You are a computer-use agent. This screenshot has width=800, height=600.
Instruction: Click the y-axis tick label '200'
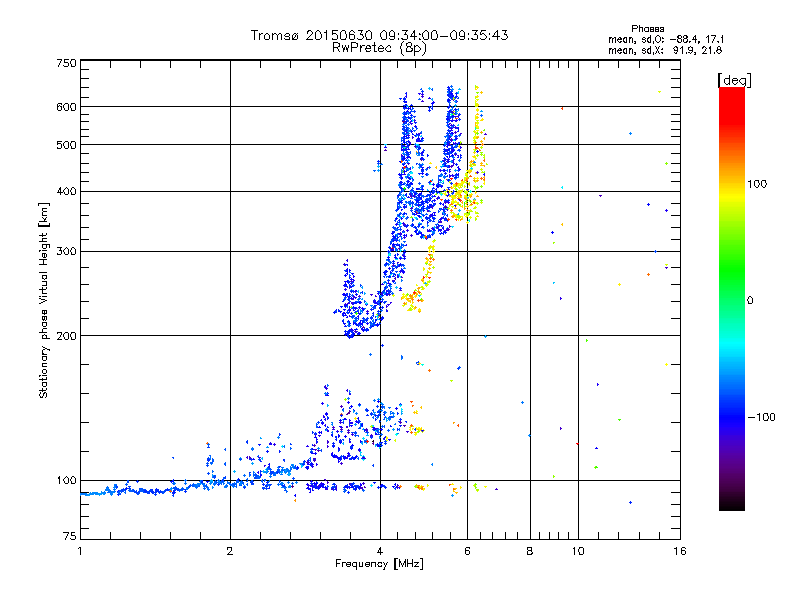coord(66,336)
